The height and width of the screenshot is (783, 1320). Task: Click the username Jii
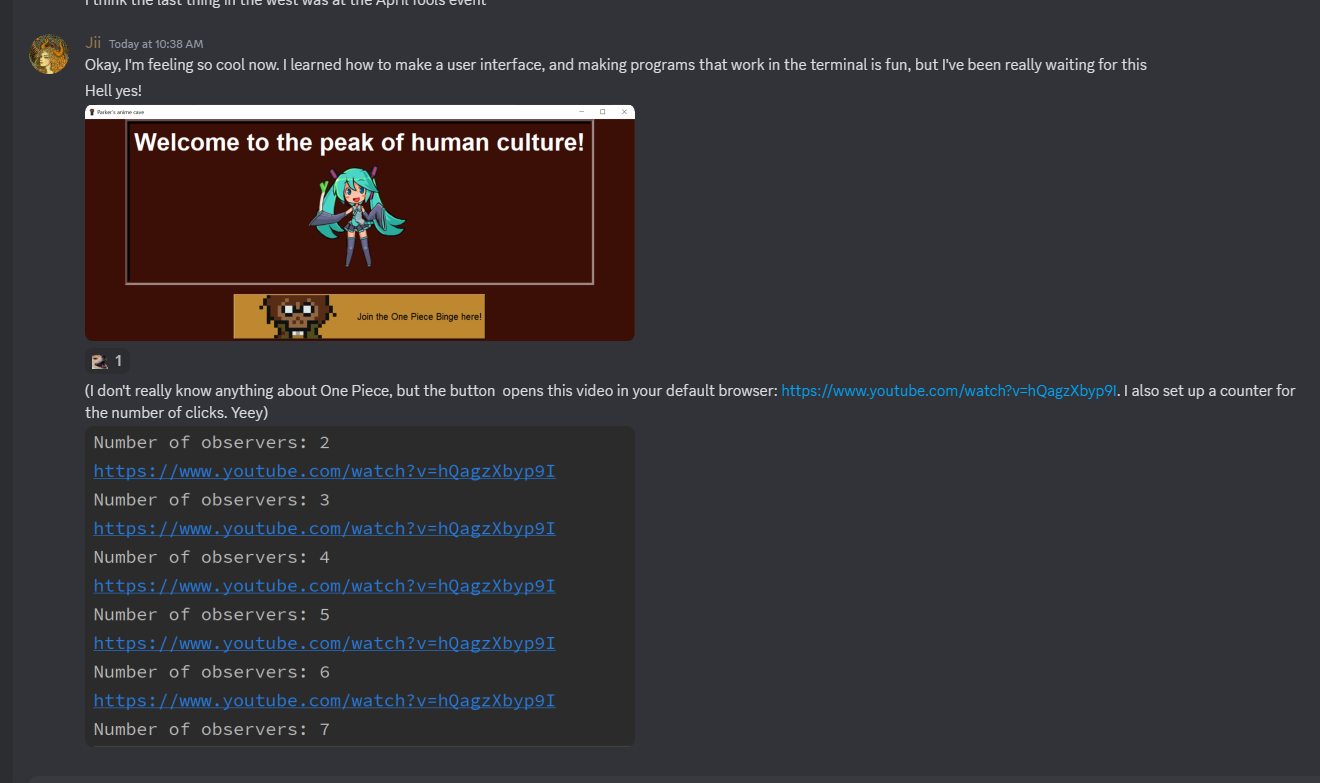(93, 43)
